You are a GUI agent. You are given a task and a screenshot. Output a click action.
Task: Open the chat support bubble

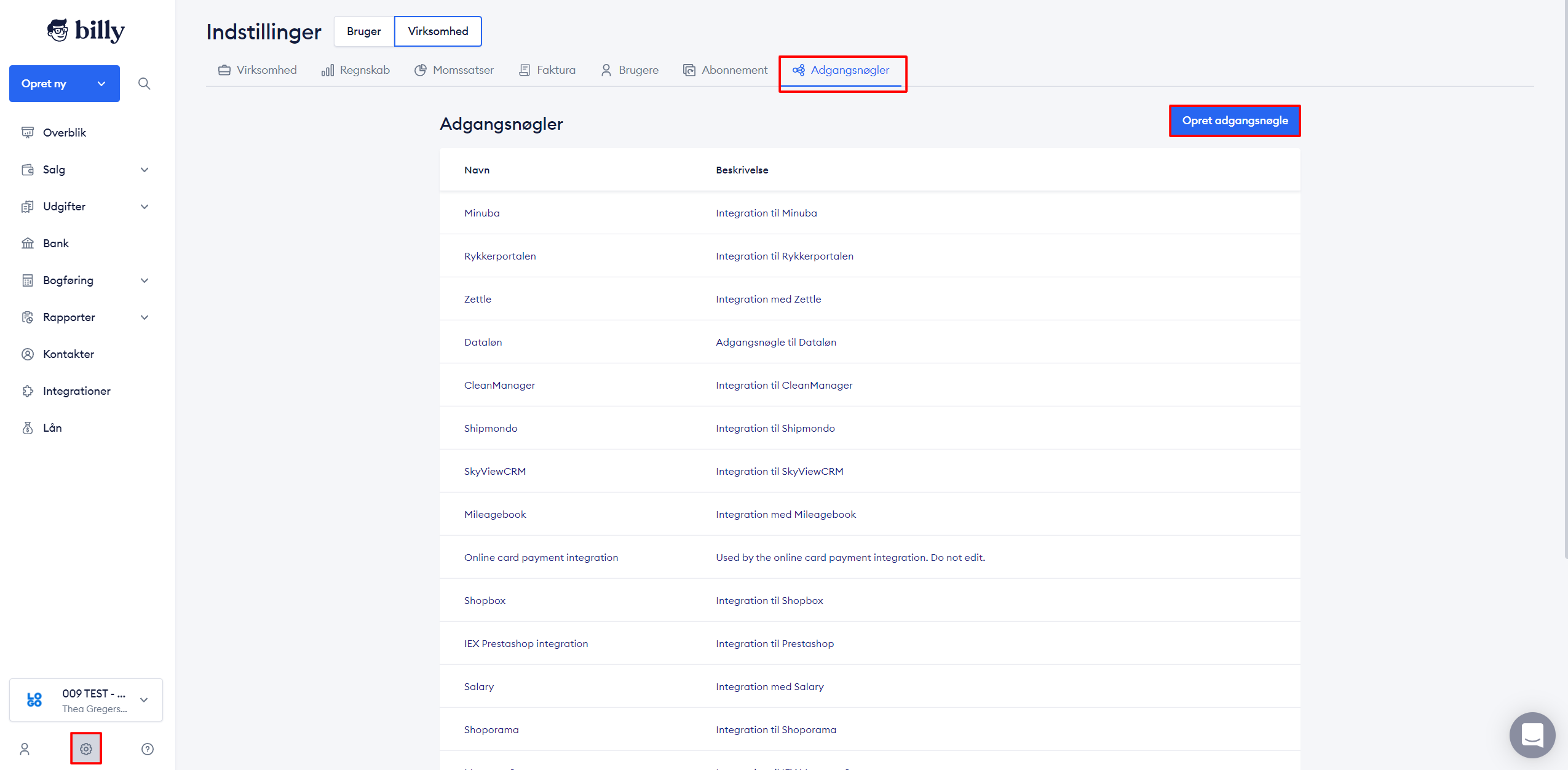(x=1532, y=735)
